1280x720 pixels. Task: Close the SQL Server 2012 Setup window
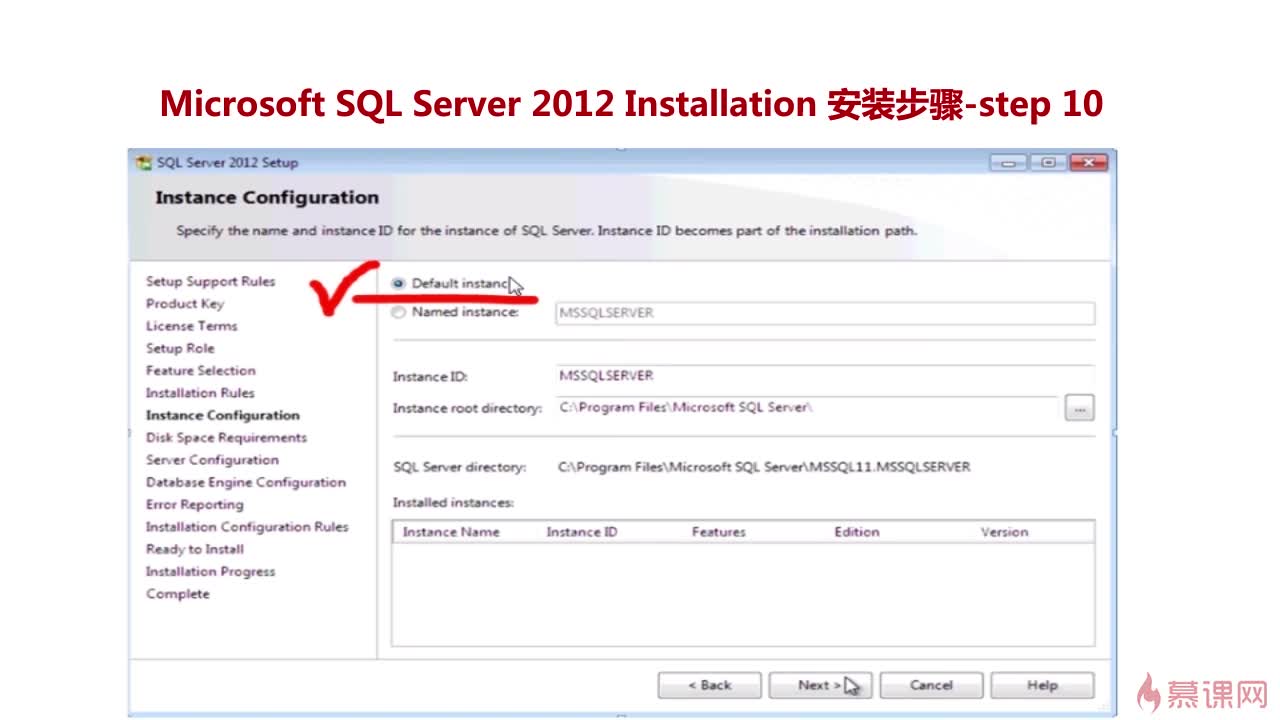click(1088, 163)
